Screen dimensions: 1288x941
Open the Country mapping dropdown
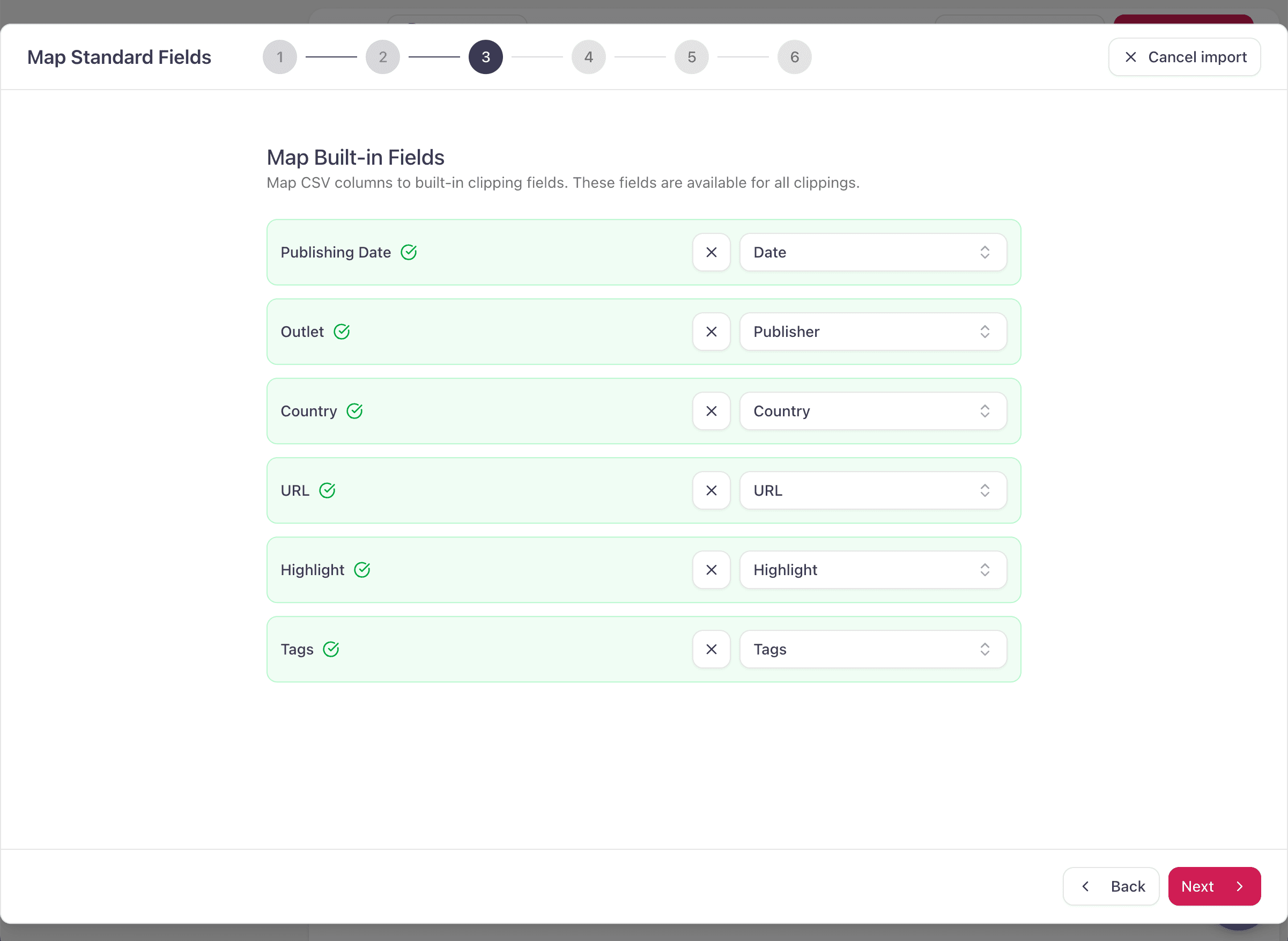tap(872, 411)
